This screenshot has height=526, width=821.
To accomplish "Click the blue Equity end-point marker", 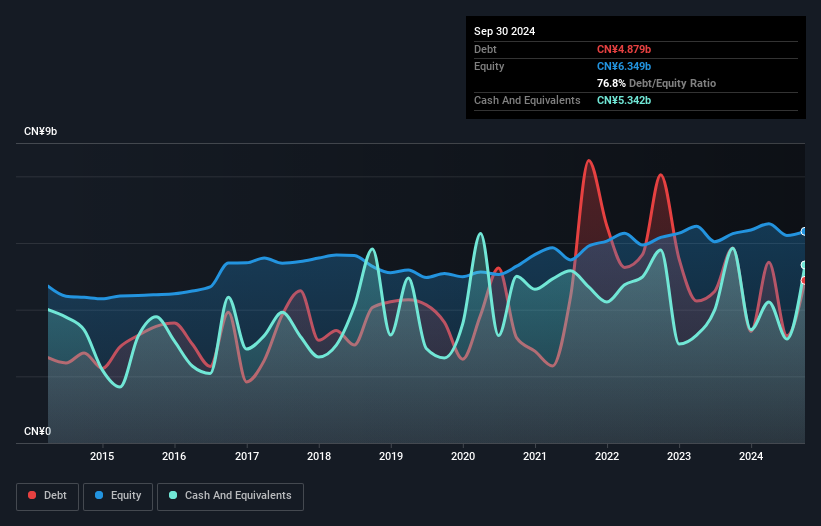I will pyautogui.click(x=804, y=231).
